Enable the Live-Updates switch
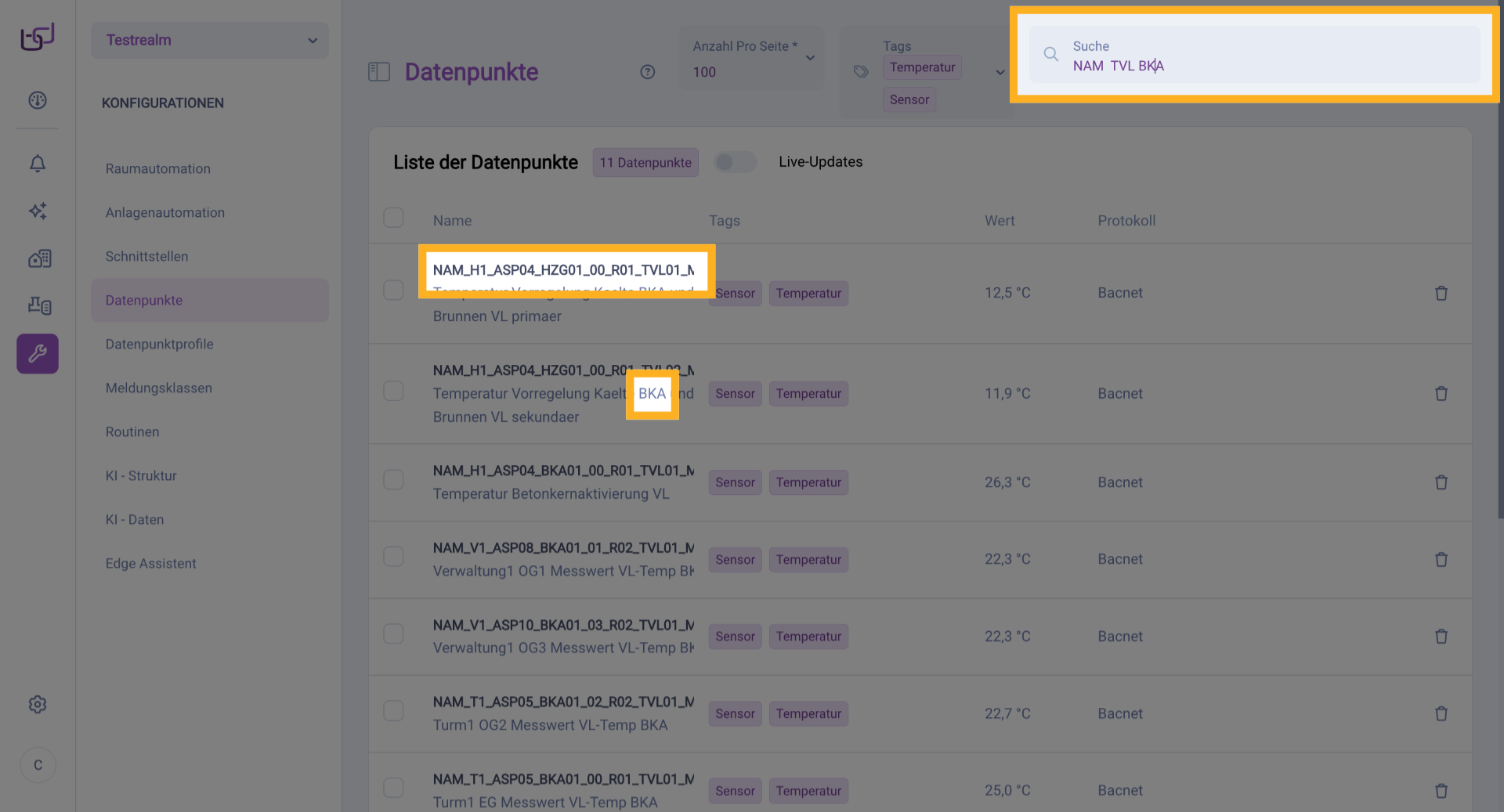Viewport: 1504px width, 812px height. [x=735, y=162]
